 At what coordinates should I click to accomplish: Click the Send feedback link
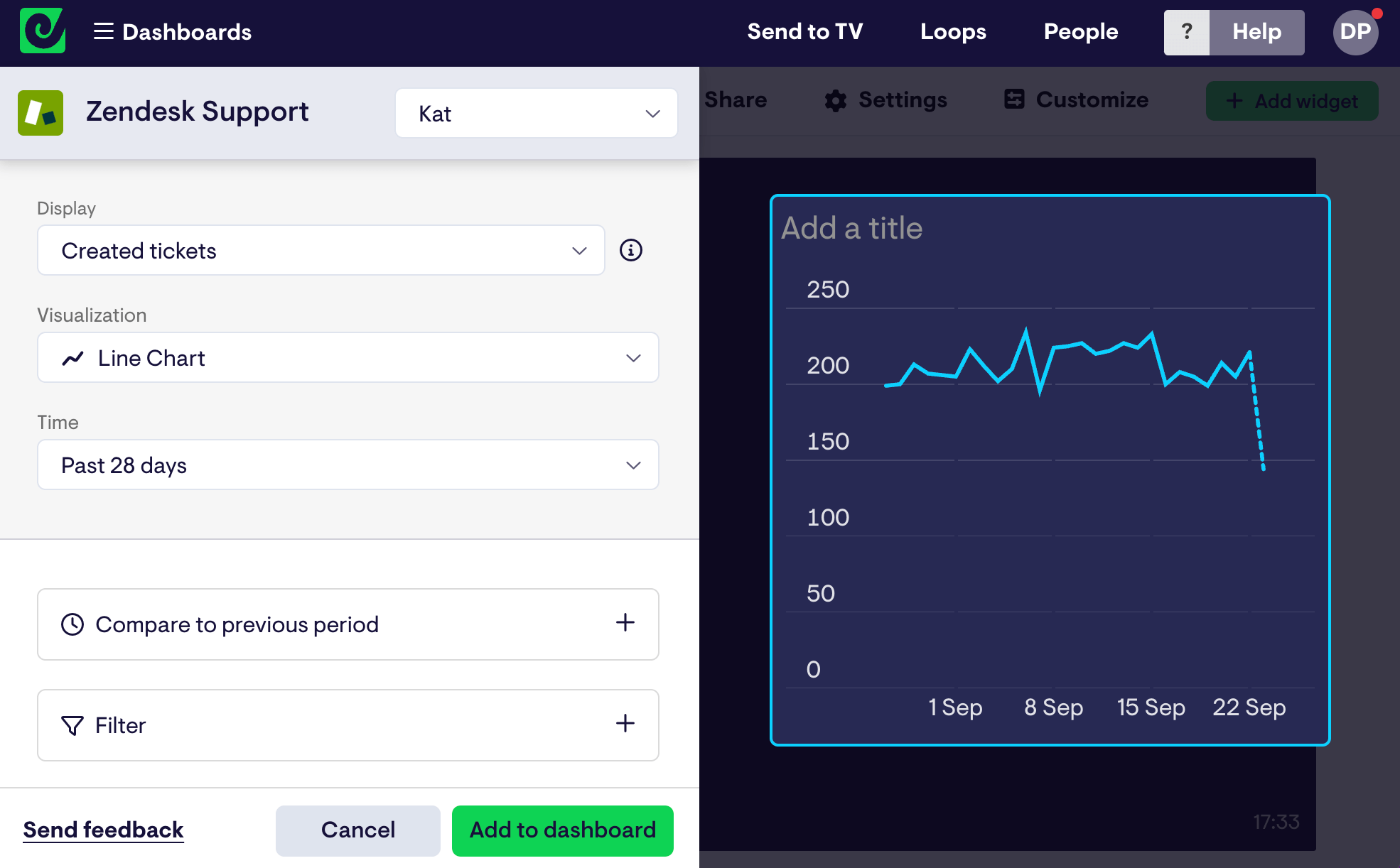click(x=103, y=830)
